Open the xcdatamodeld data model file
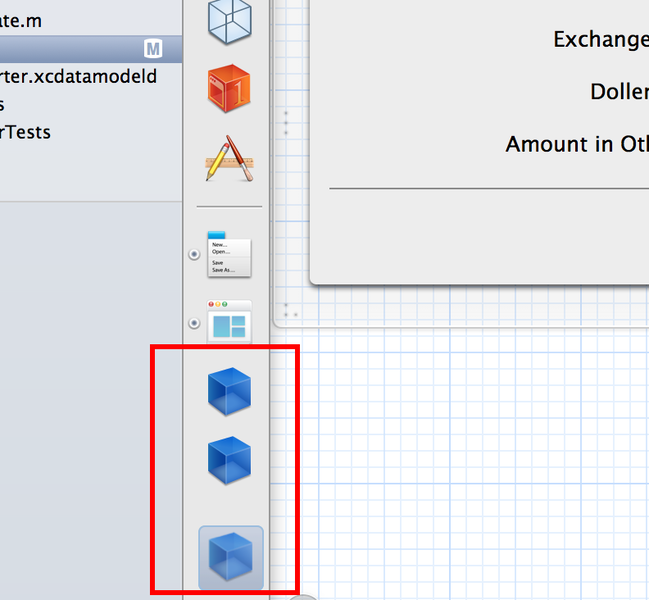Screen dimensions: 649x600 [78, 76]
